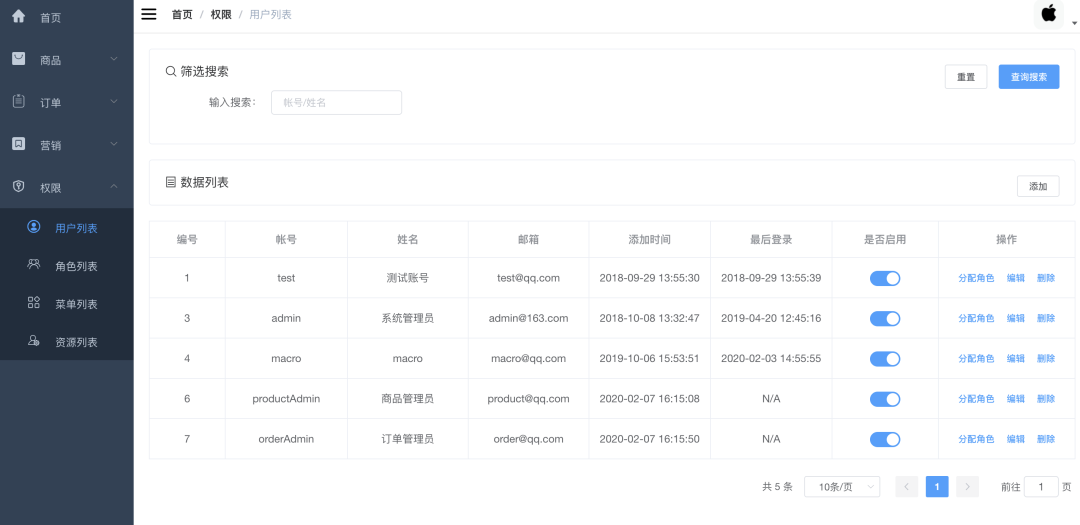Click the 商品 shopping bag icon
This screenshot has height=525, width=1080.
(x=19, y=59)
